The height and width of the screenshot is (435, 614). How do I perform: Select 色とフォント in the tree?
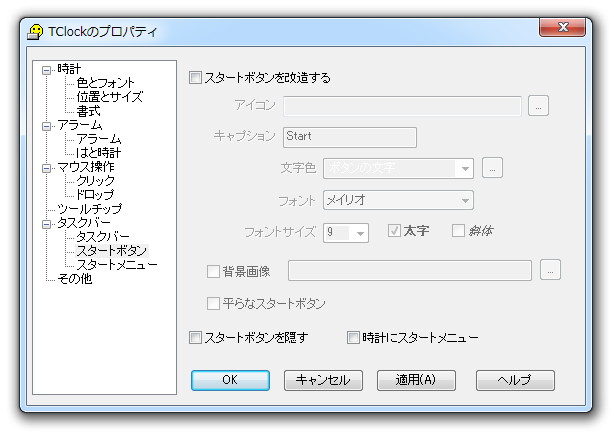click(x=105, y=83)
